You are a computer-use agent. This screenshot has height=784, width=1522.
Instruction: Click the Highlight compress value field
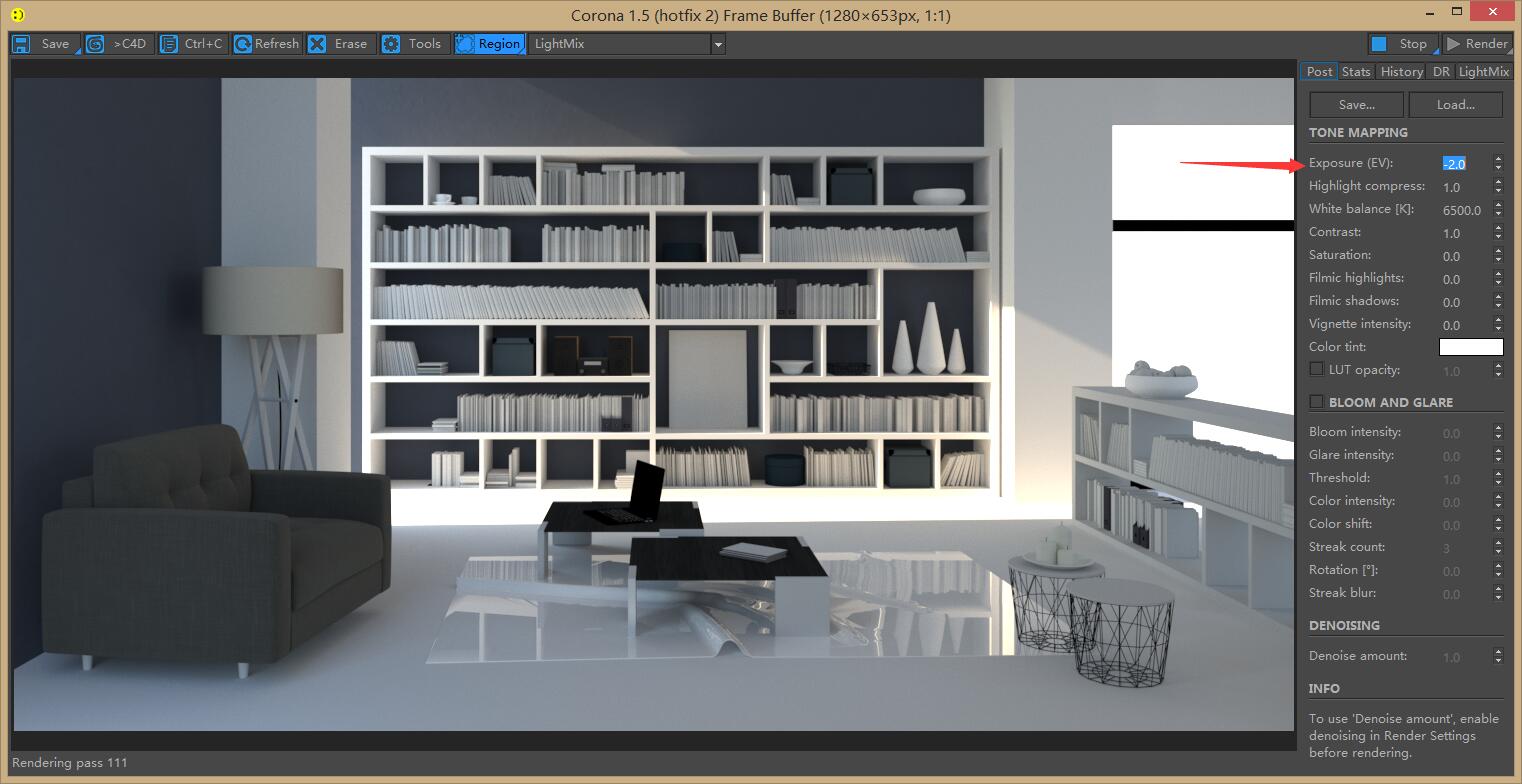[x=1465, y=187]
